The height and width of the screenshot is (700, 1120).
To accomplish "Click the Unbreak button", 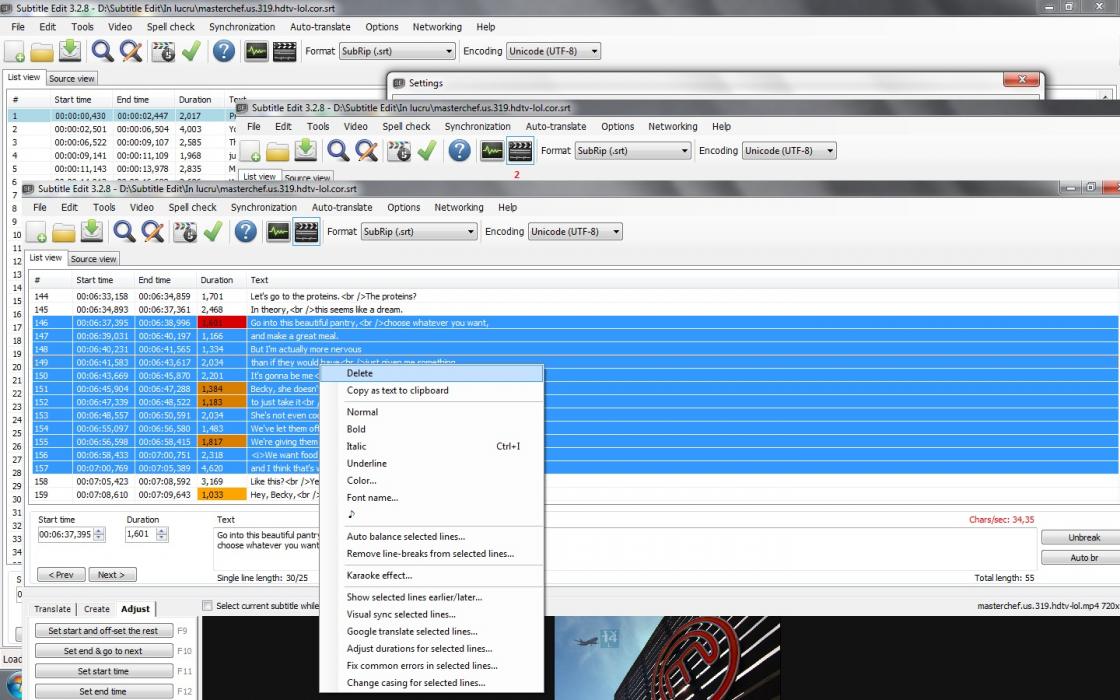I will point(1083,538).
